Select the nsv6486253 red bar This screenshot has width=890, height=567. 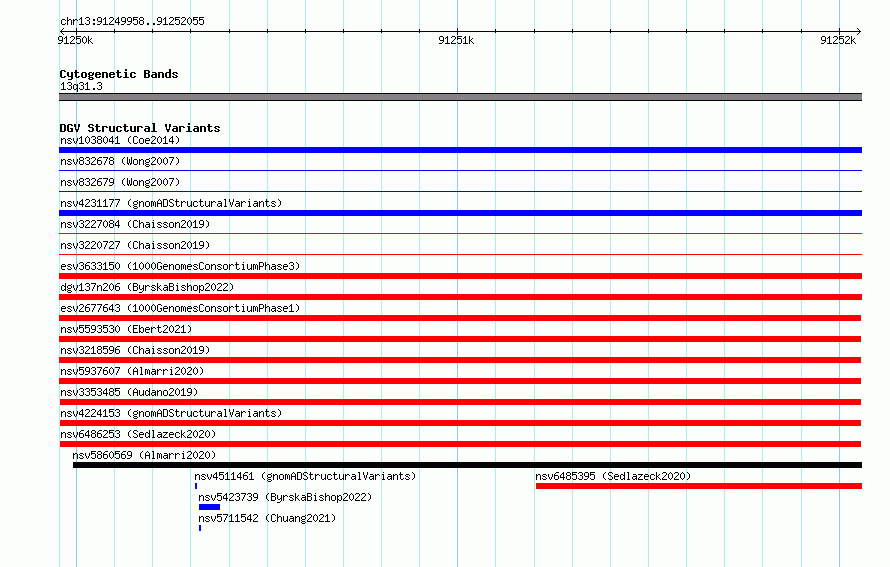coord(460,444)
